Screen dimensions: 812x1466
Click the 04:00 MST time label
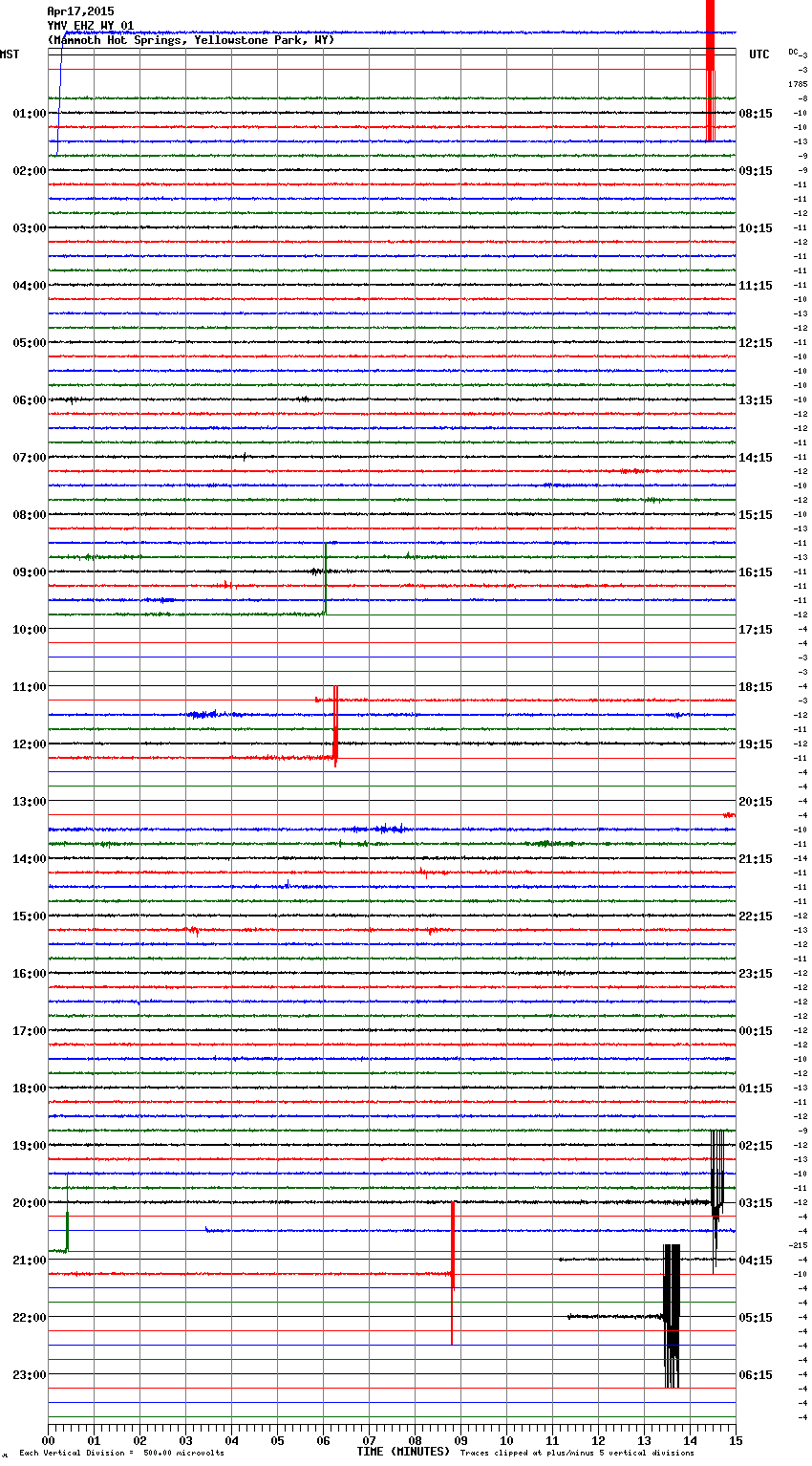click(30, 285)
